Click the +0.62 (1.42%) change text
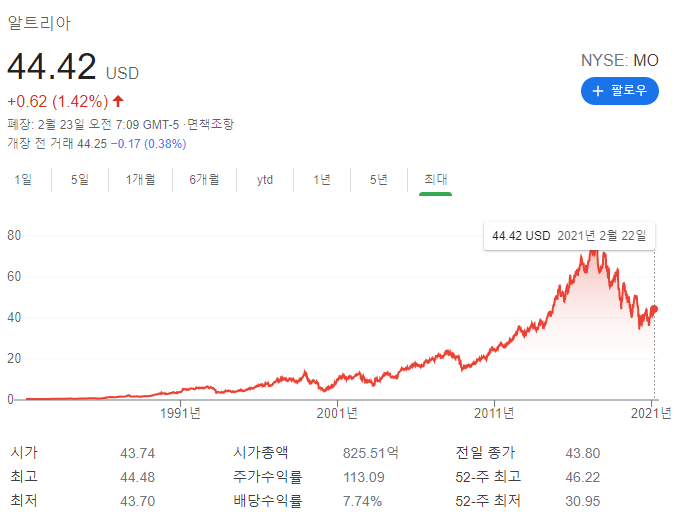The height and width of the screenshot is (524, 687). click(x=57, y=102)
